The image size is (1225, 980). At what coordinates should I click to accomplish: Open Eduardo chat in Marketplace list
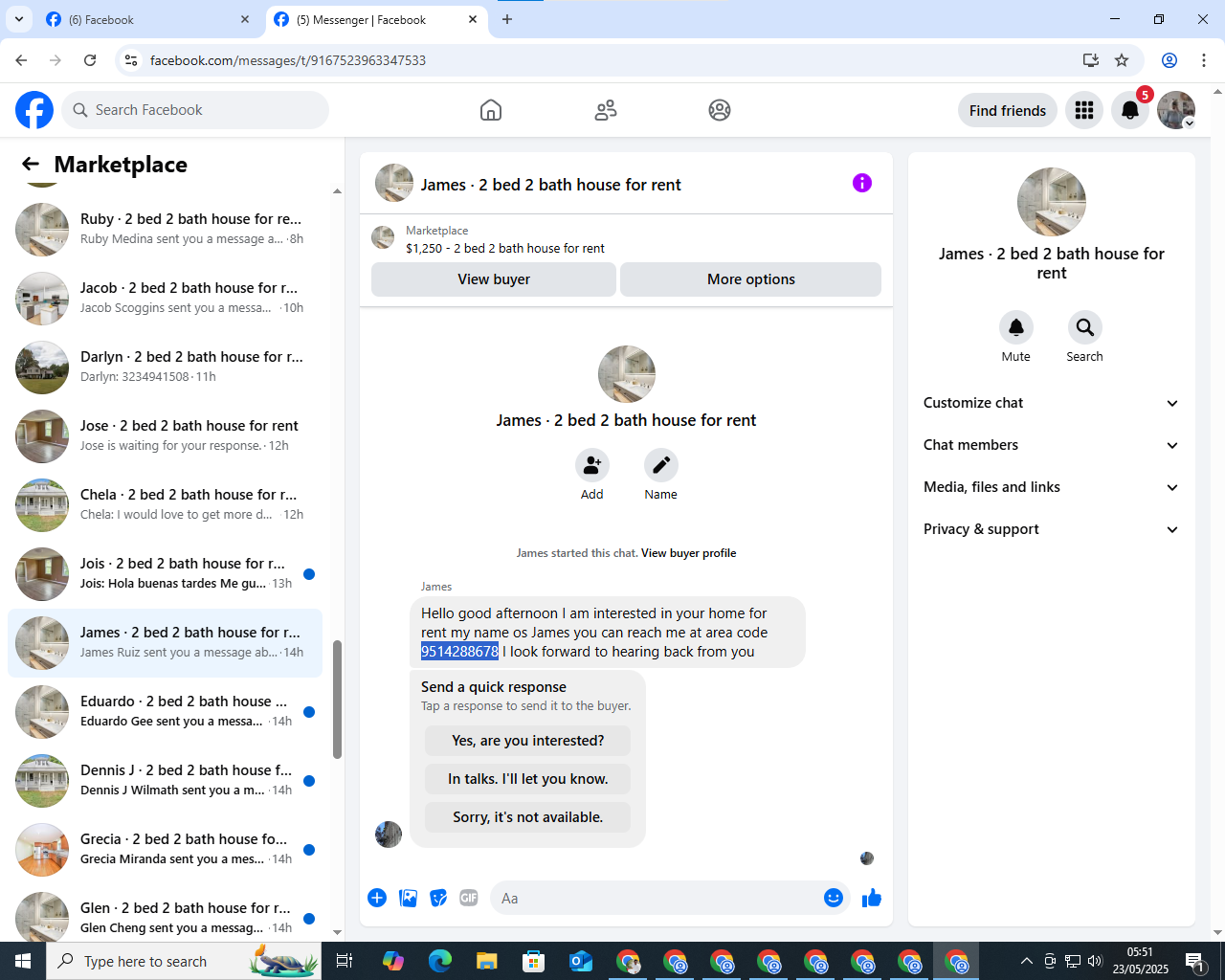click(165, 712)
